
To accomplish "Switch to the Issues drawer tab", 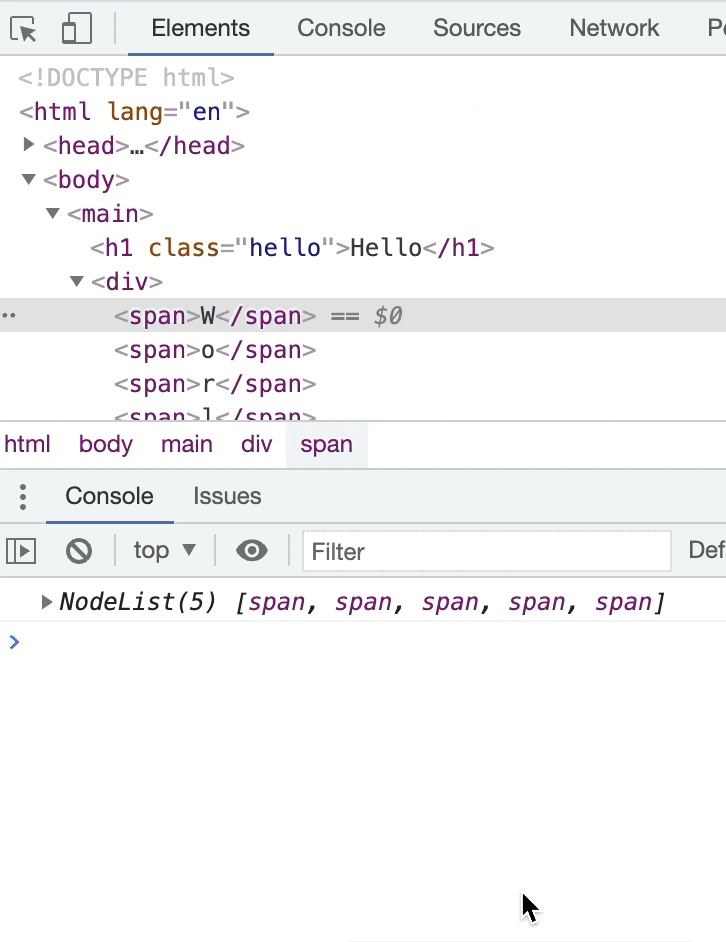I will (227, 496).
